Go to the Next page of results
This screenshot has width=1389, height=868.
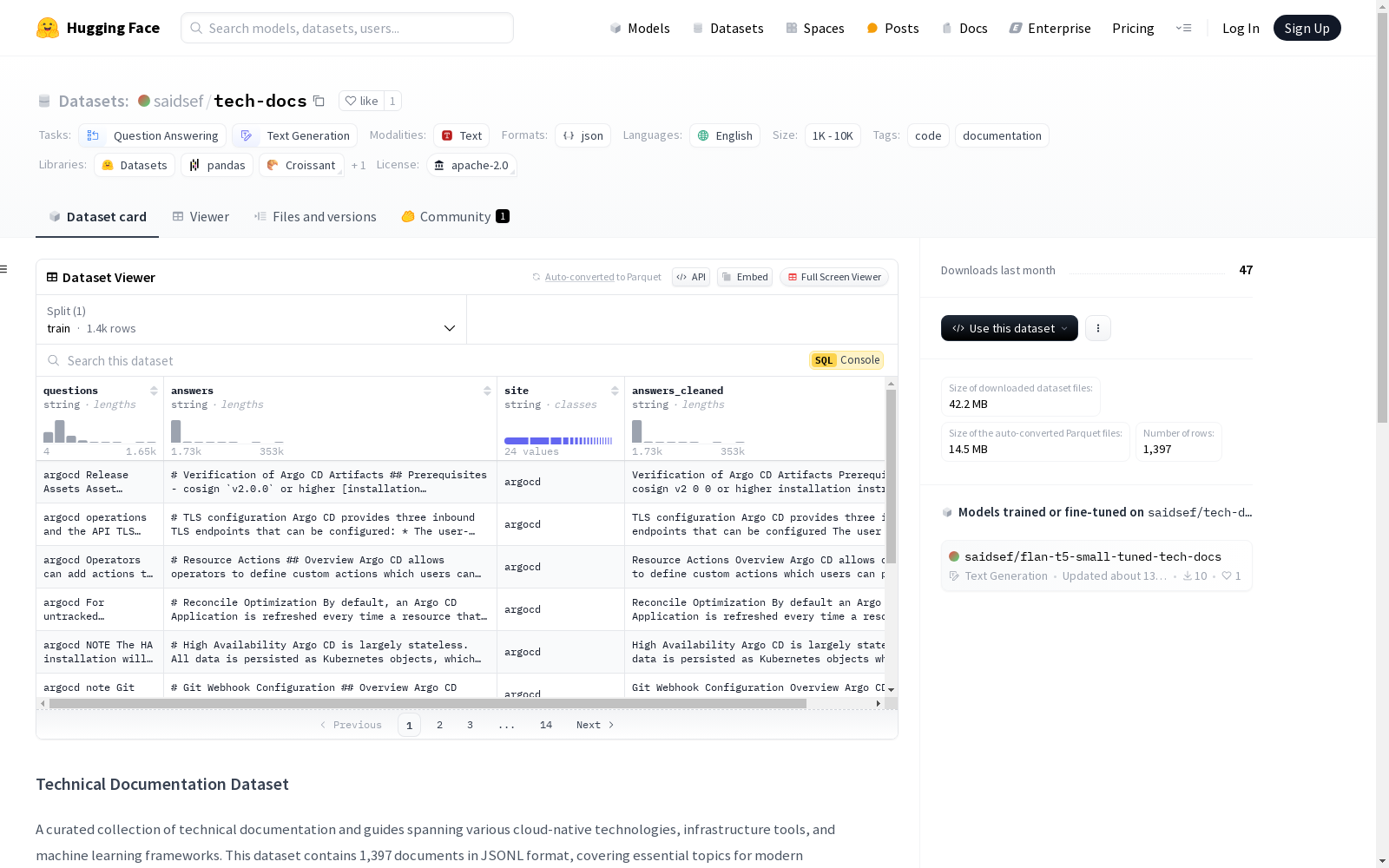coord(596,725)
